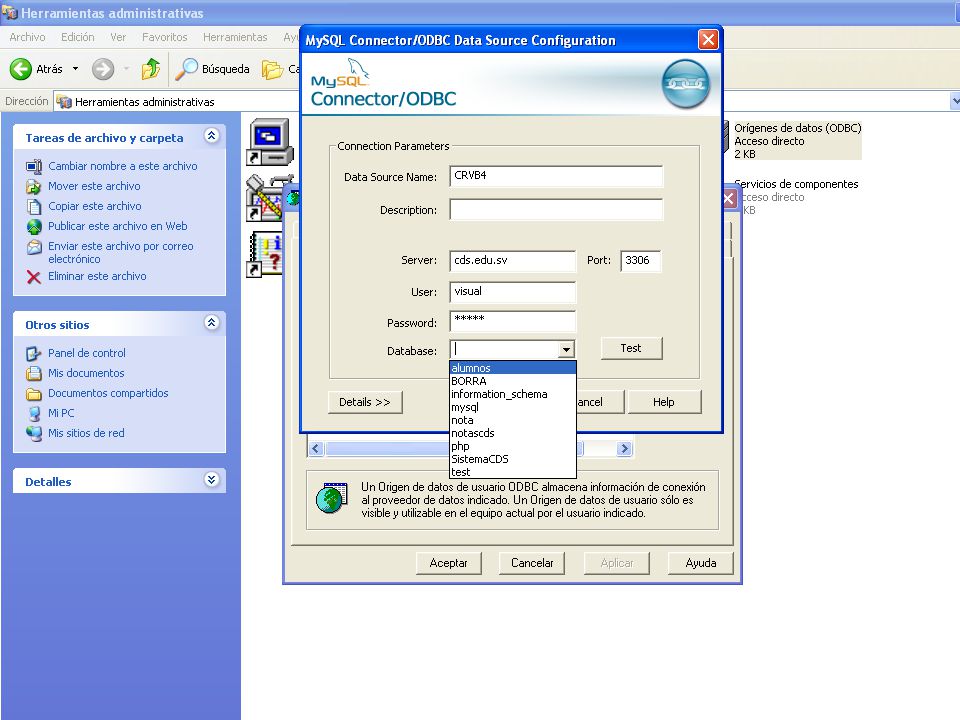Screen dimensions: 960x720
Task: Click the Port field 3306
Action: pos(640,260)
